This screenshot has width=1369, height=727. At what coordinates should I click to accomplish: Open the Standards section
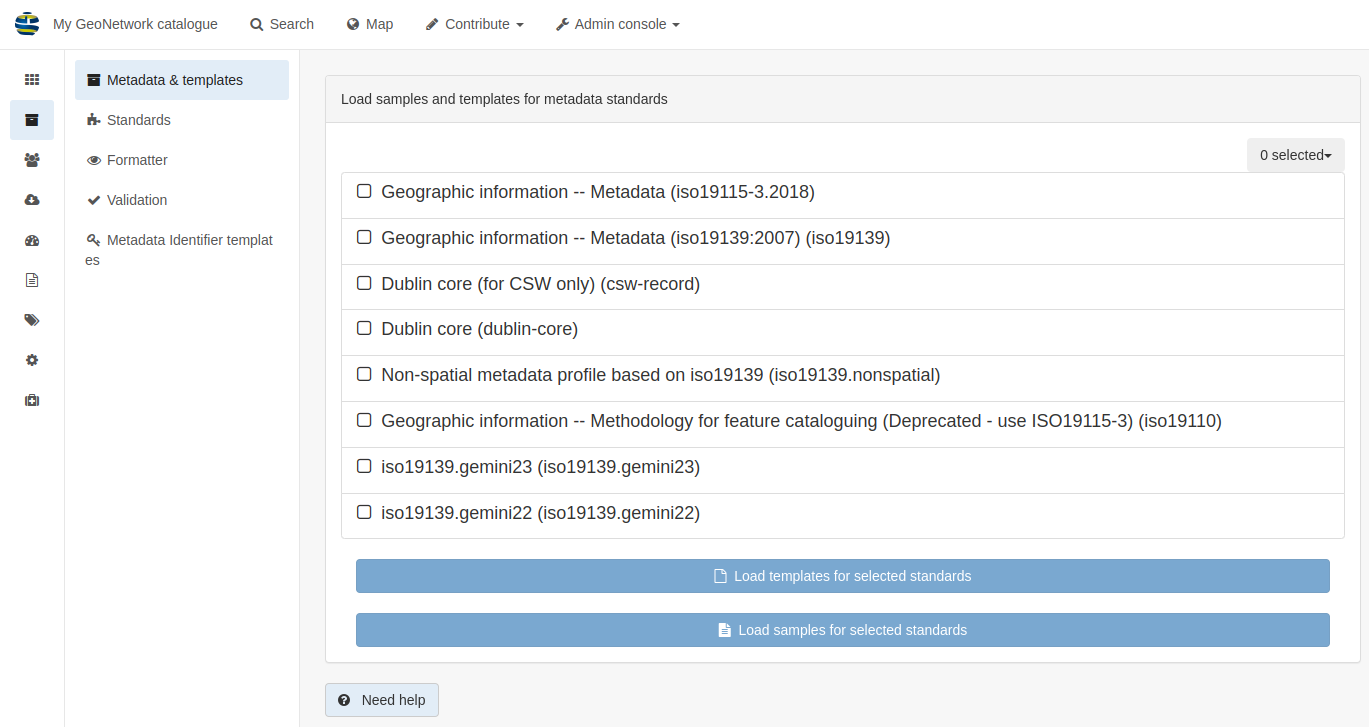(182, 120)
